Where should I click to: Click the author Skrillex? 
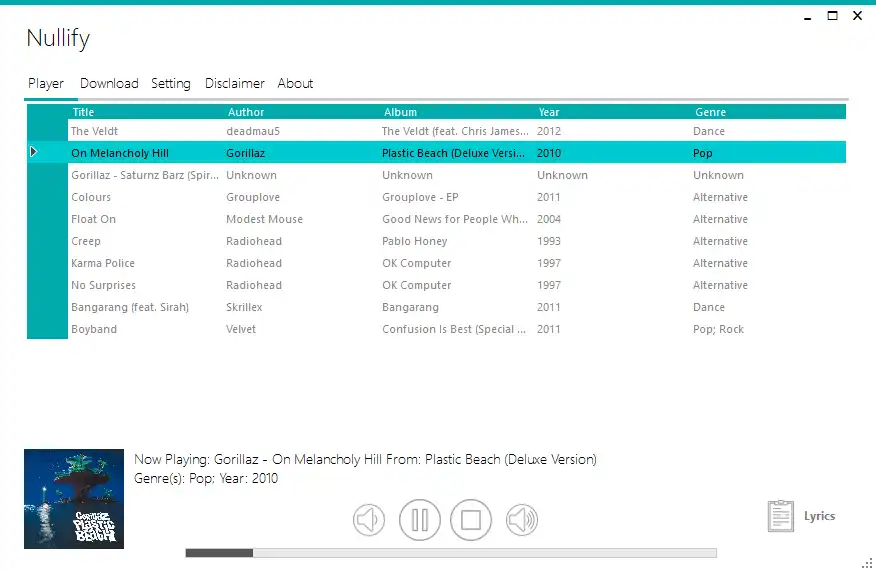[244, 307]
